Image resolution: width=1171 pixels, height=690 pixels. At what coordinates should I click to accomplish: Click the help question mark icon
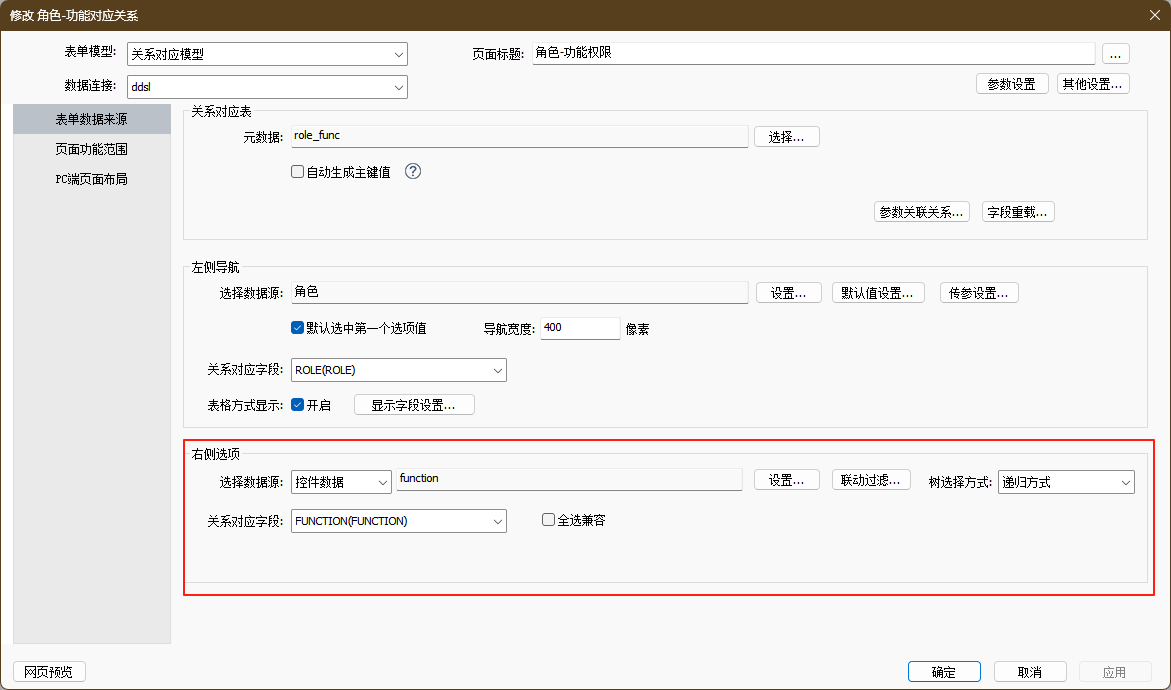click(413, 171)
